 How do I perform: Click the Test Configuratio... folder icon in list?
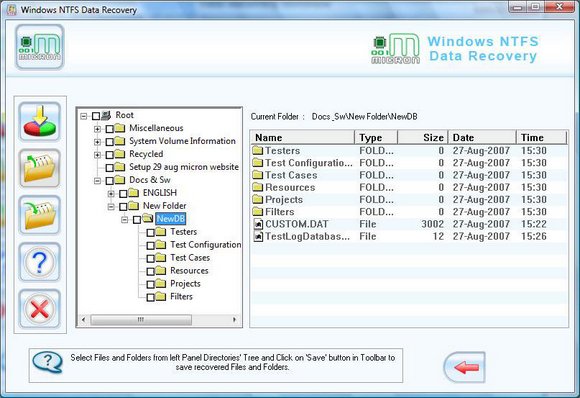[258, 163]
